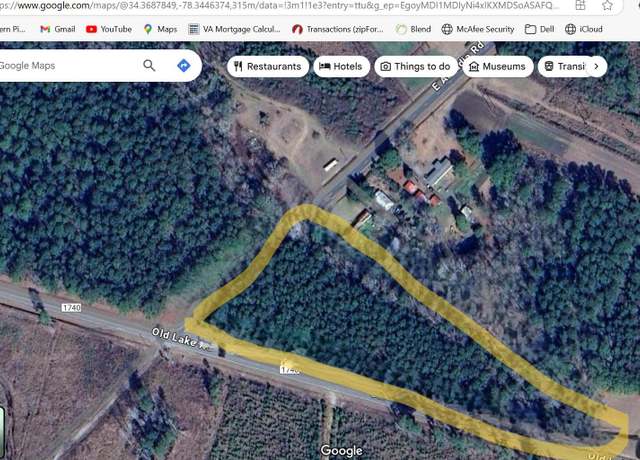Screen dimensions: 640x460
Task: Open the Transactions zipForm bookmark
Action: [x=338, y=29]
